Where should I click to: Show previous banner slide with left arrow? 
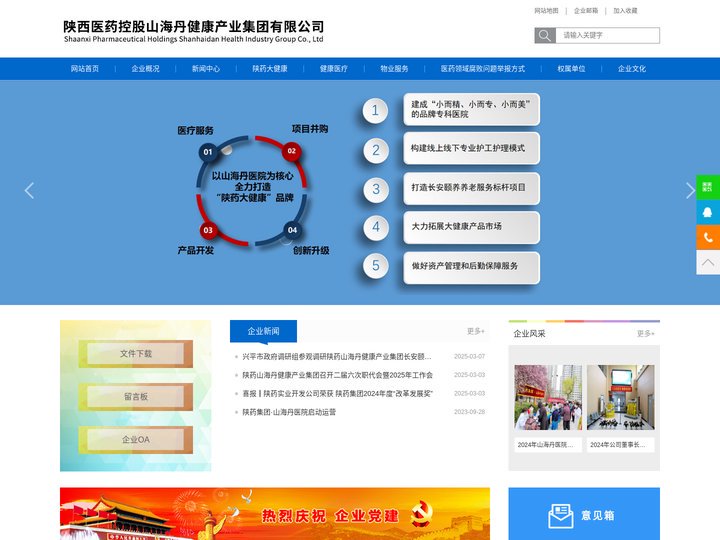tap(29, 191)
